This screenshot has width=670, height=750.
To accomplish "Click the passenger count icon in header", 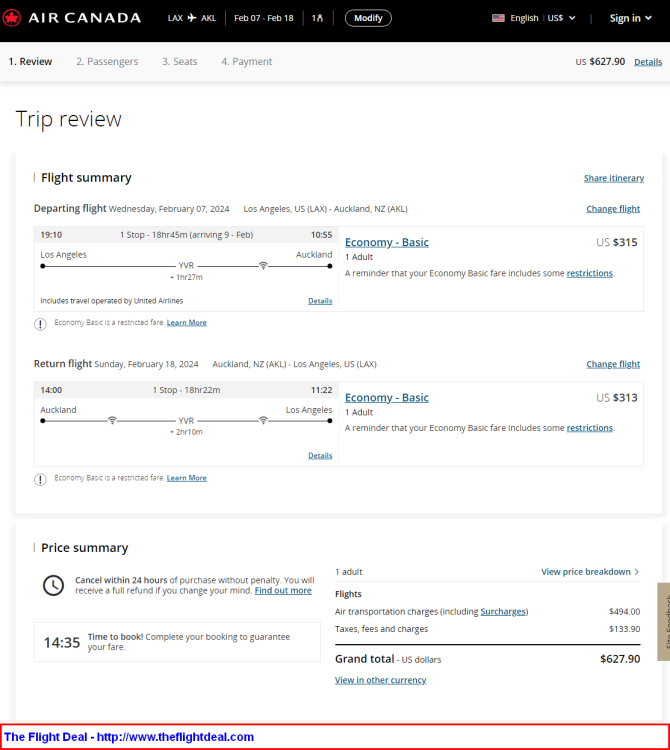I will [x=318, y=18].
